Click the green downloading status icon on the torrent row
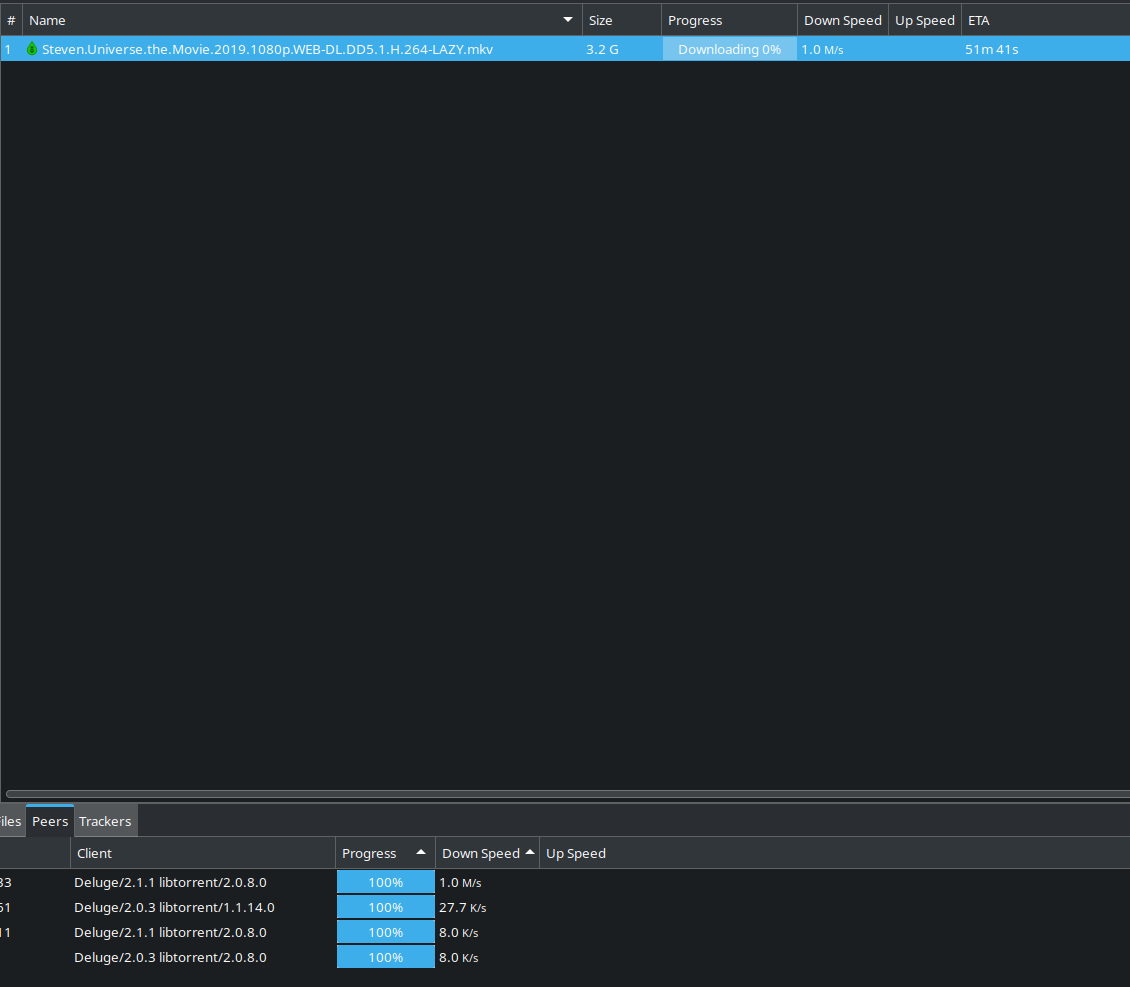 click(32, 49)
